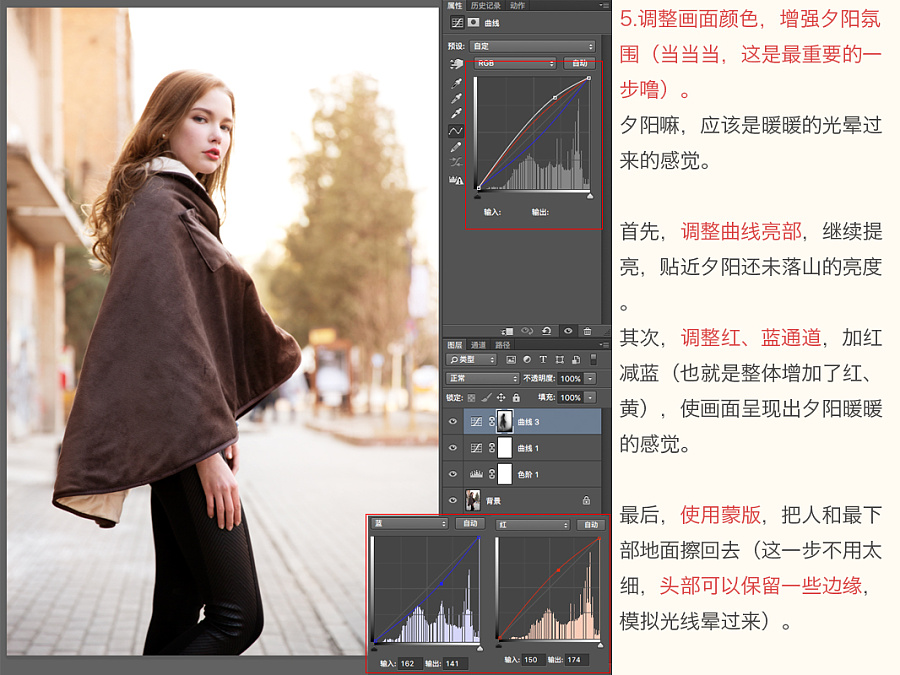Click the blue curve output field 141
The image size is (900, 675).
coord(456,664)
